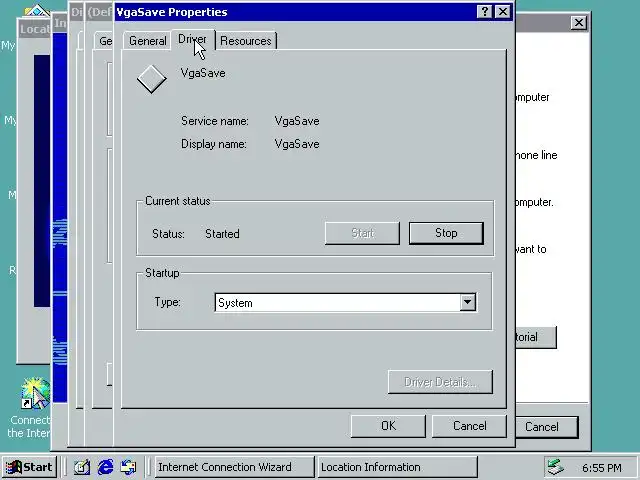Click the Started status text
Image resolution: width=640 pixels, height=480 pixels.
coord(222,234)
